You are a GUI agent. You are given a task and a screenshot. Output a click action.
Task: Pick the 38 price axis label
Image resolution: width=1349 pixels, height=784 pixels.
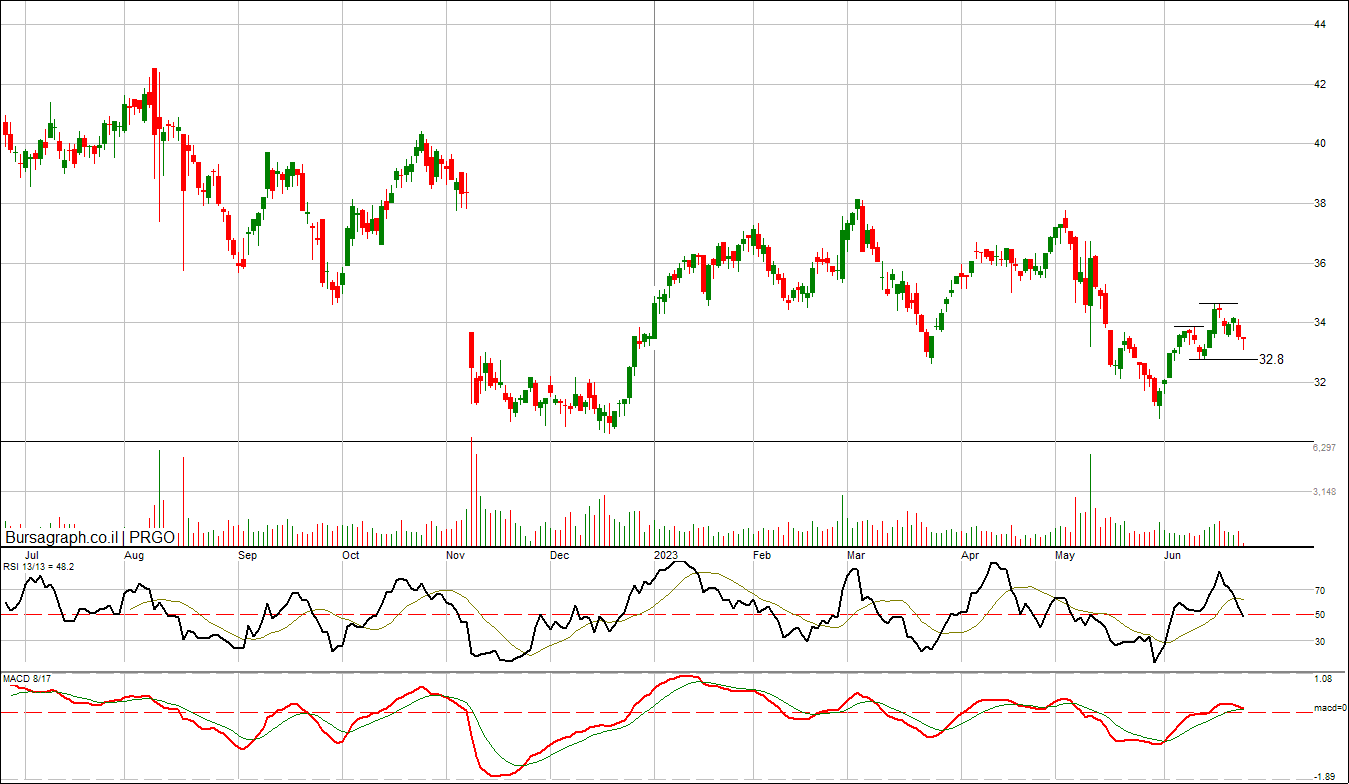[x=1320, y=204]
